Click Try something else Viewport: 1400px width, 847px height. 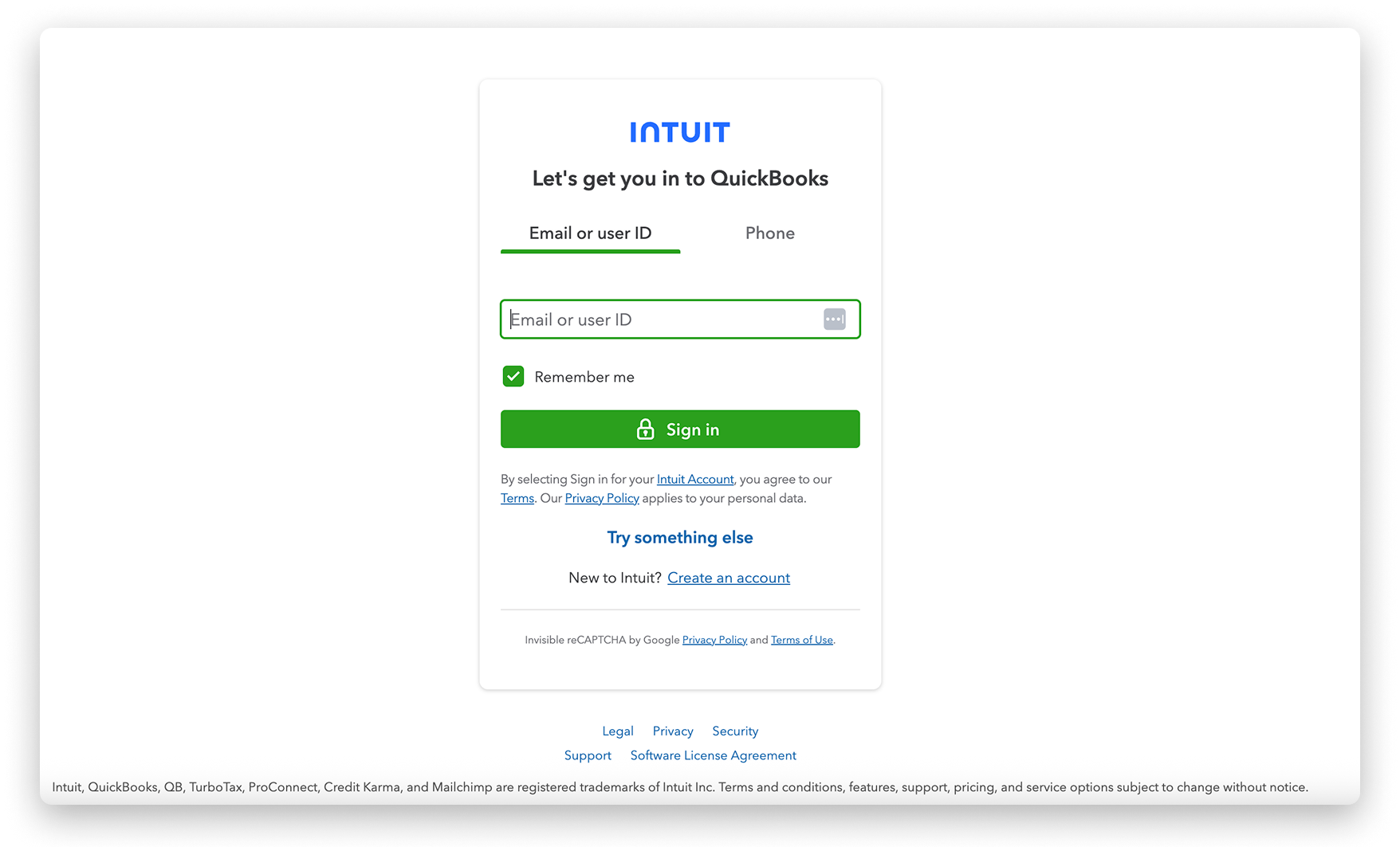680,538
